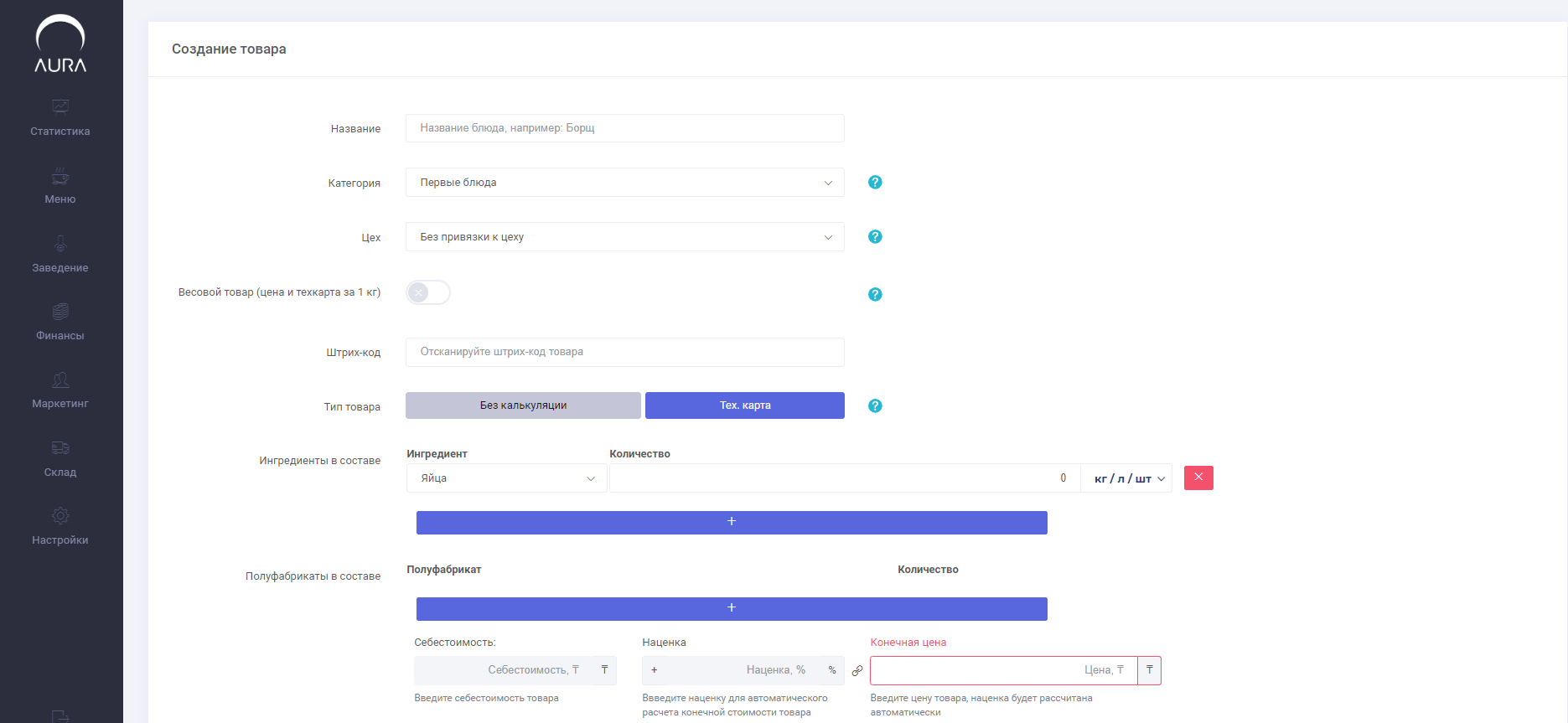Click the Наценка percent input

pyautogui.click(x=741, y=670)
